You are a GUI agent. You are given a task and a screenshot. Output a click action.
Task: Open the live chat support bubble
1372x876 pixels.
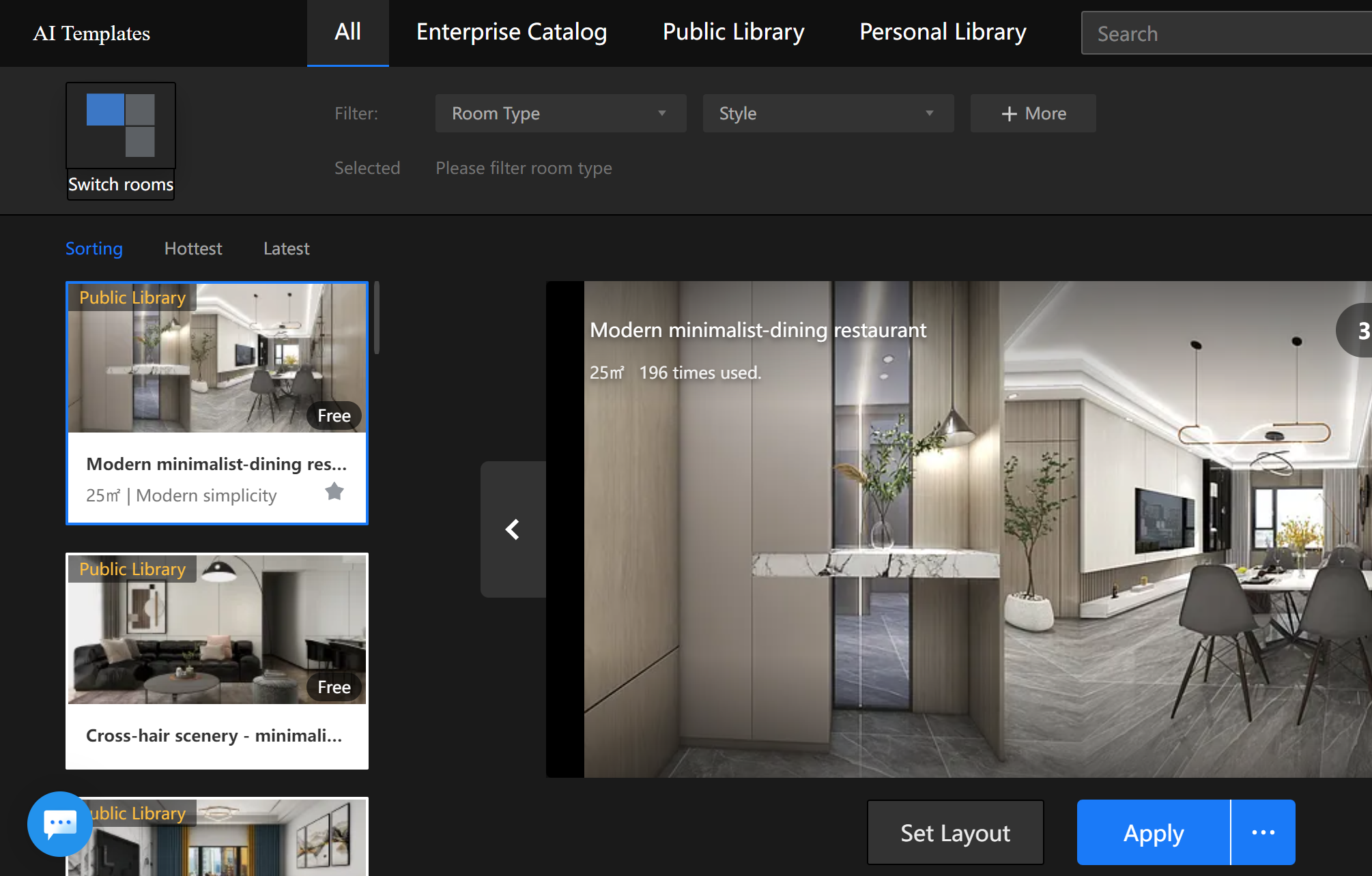[x=60, y=823]
